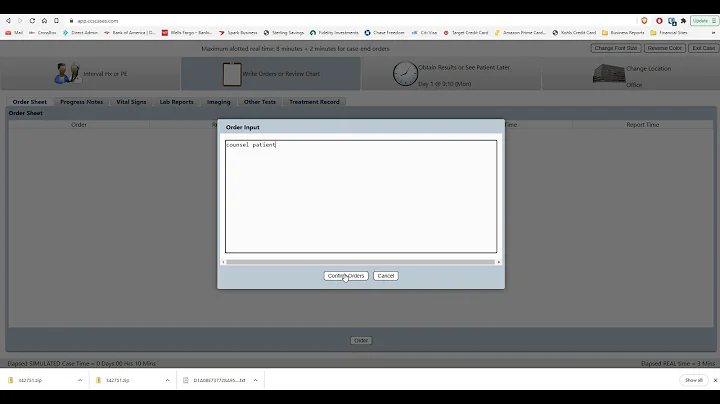This screenshot has height=404, width=720.
Task: Open the Target Credit Card bookmark
Action: tap(466, 33)
